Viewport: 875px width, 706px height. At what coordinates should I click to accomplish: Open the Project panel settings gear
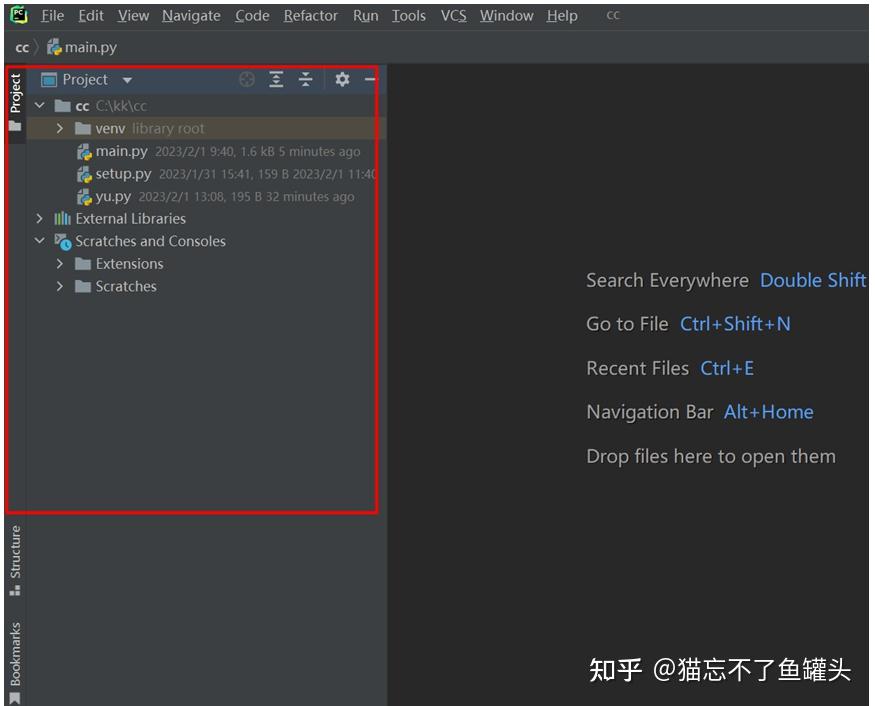[x=343, y=79]
